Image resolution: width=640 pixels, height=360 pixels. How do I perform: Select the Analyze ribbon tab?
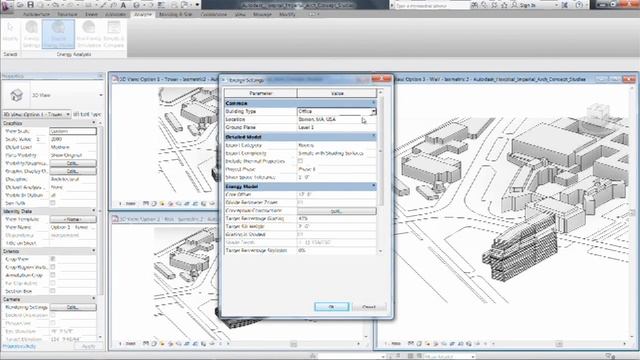tap(143, 14)
